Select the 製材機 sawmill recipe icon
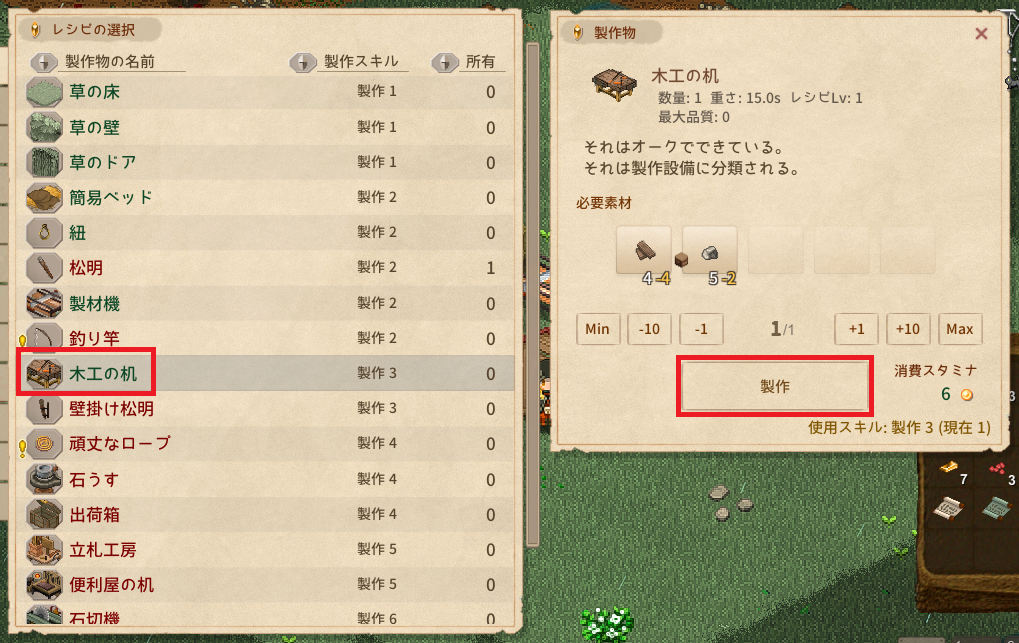Viewport: 1019px width, 643px height. [x=44, y=304]
